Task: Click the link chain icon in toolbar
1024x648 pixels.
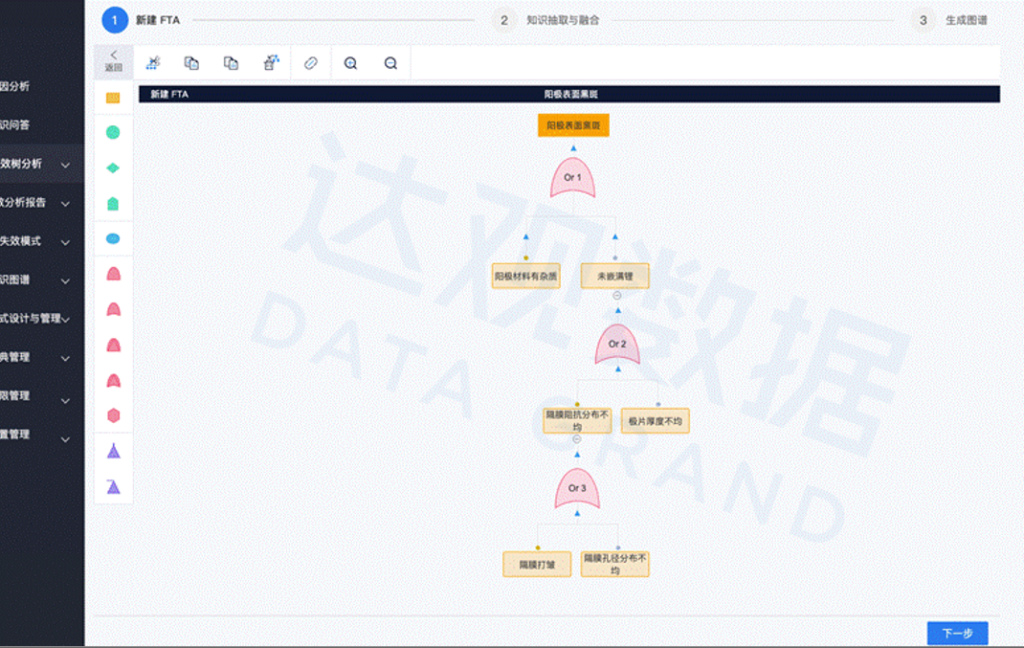Action: pyautogui.click(x=311, y=63)
